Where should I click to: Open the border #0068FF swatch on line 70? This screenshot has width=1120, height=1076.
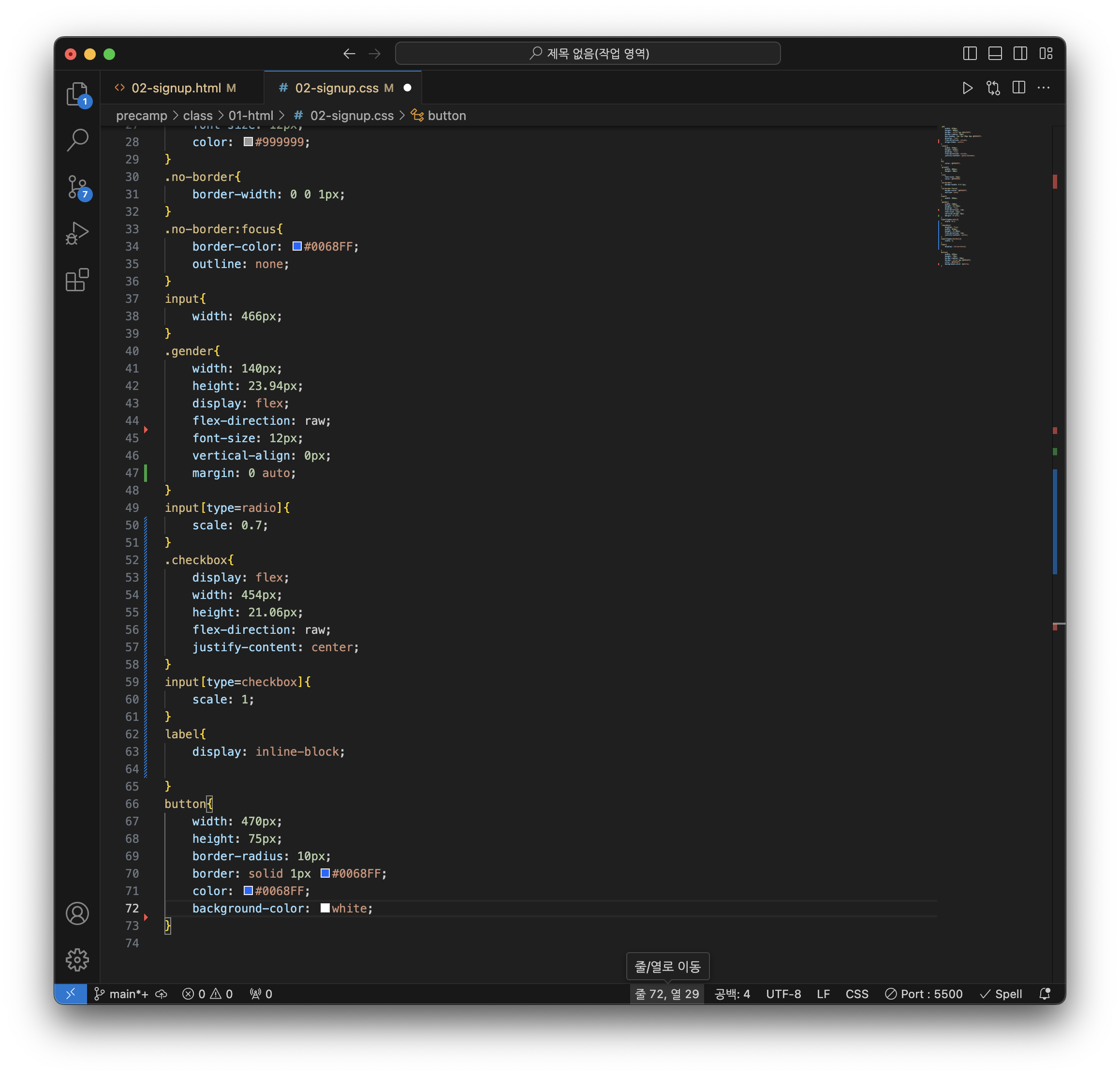click(x=325, y=873)
